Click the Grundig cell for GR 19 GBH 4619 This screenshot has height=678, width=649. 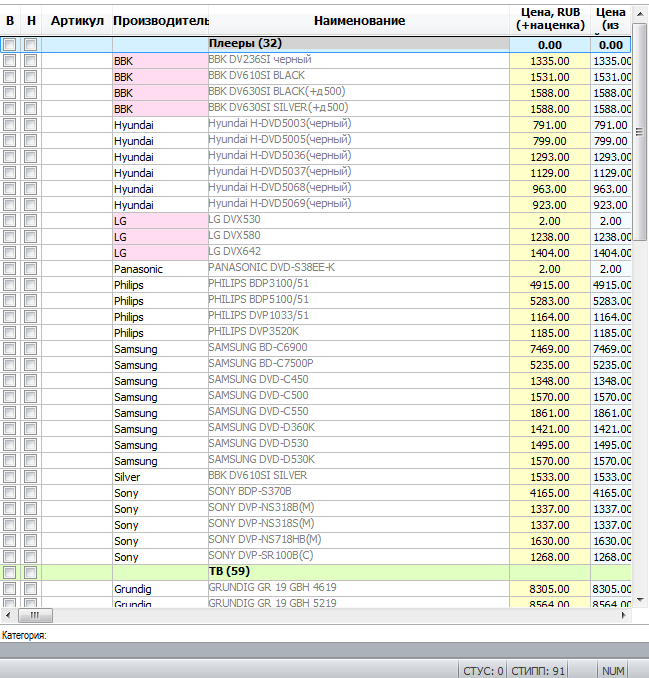point(160,588)
